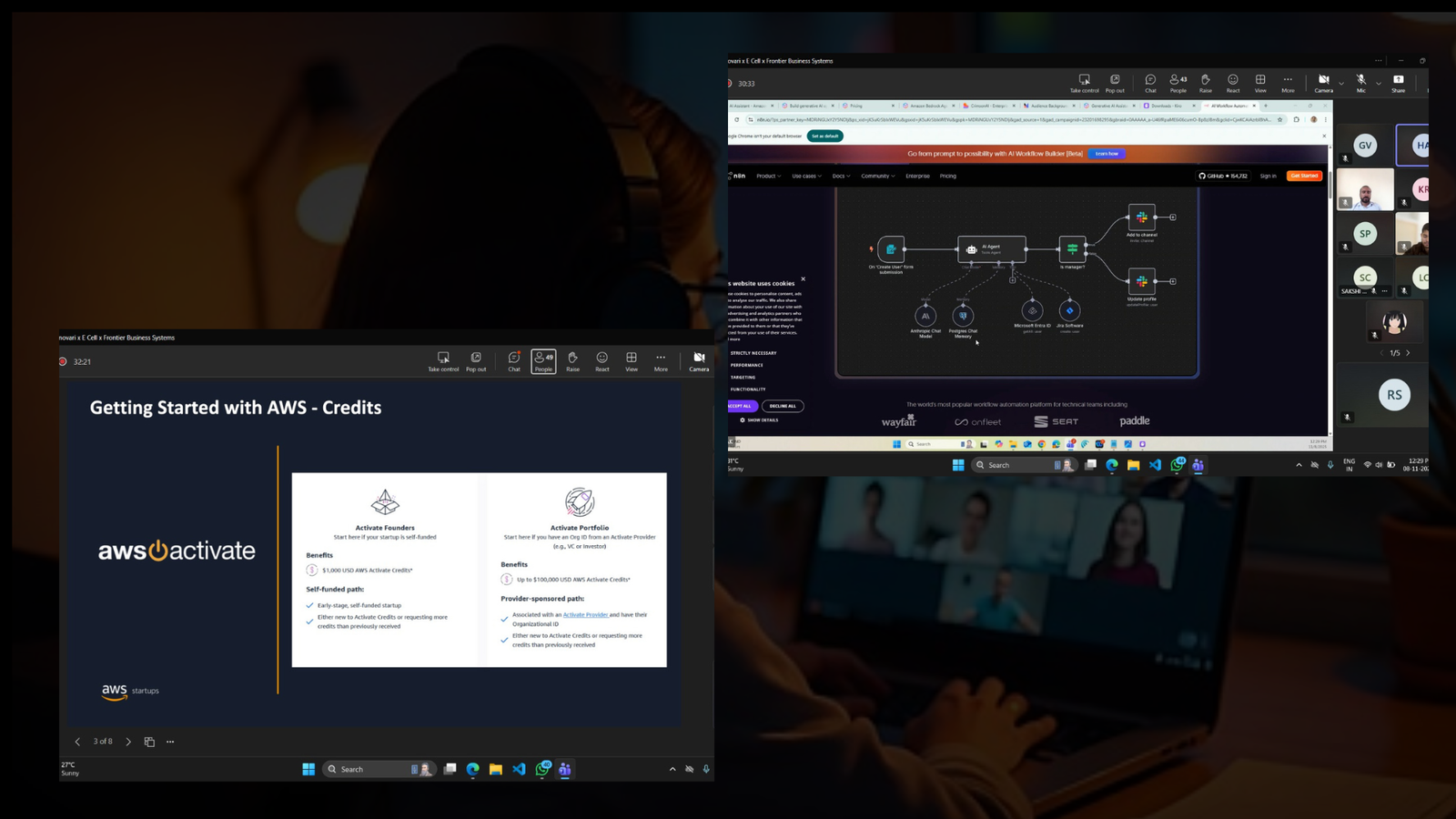Click the taskbar Search box under the AWS slide
This screenshot has height=819, width=1456.
[378, 769]
